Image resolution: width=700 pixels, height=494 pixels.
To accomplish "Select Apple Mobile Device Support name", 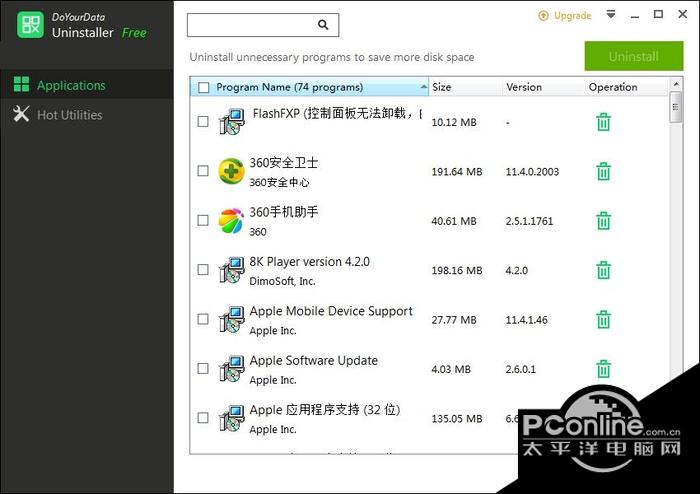I will point(331,311).
